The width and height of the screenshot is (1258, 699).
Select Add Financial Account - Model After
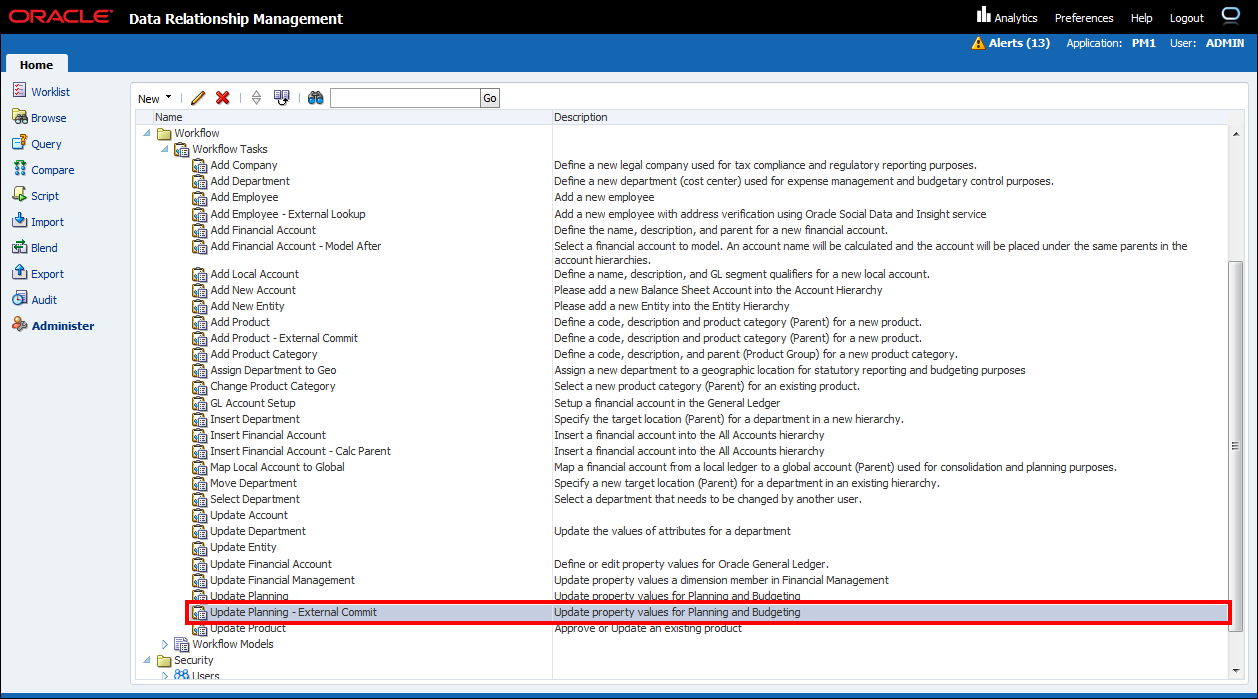296,246
